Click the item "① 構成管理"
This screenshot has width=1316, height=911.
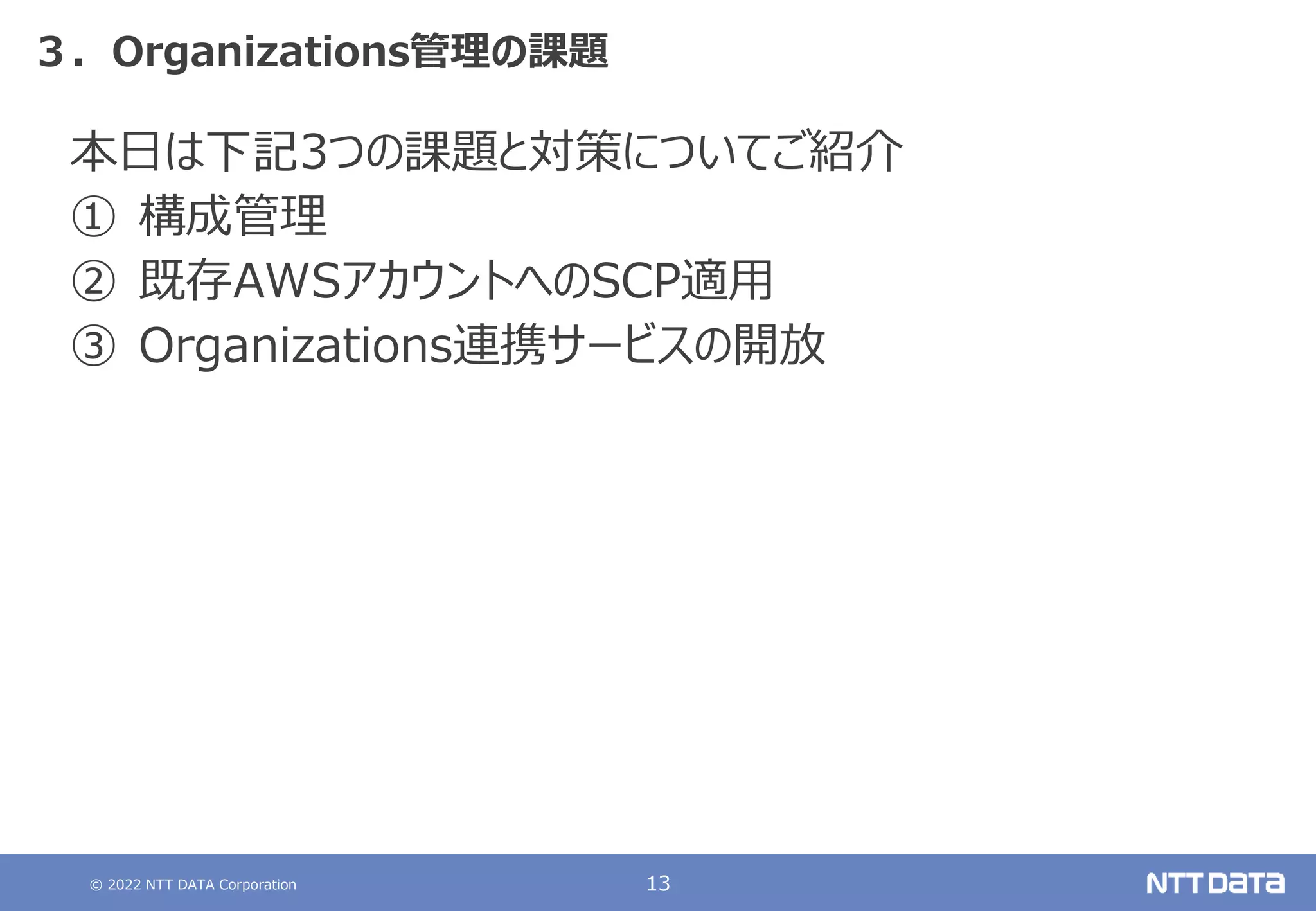click(x=199, y=217)
